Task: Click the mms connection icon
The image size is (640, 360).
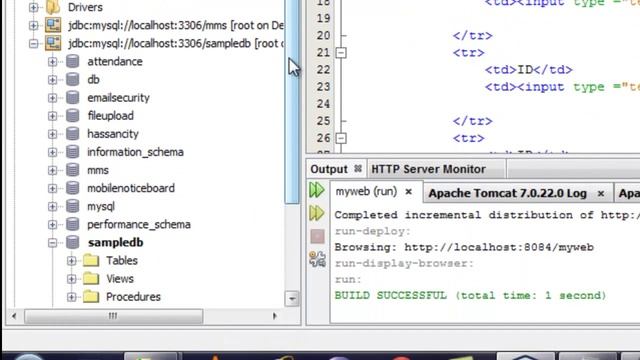Action: [x=53, y=25]
